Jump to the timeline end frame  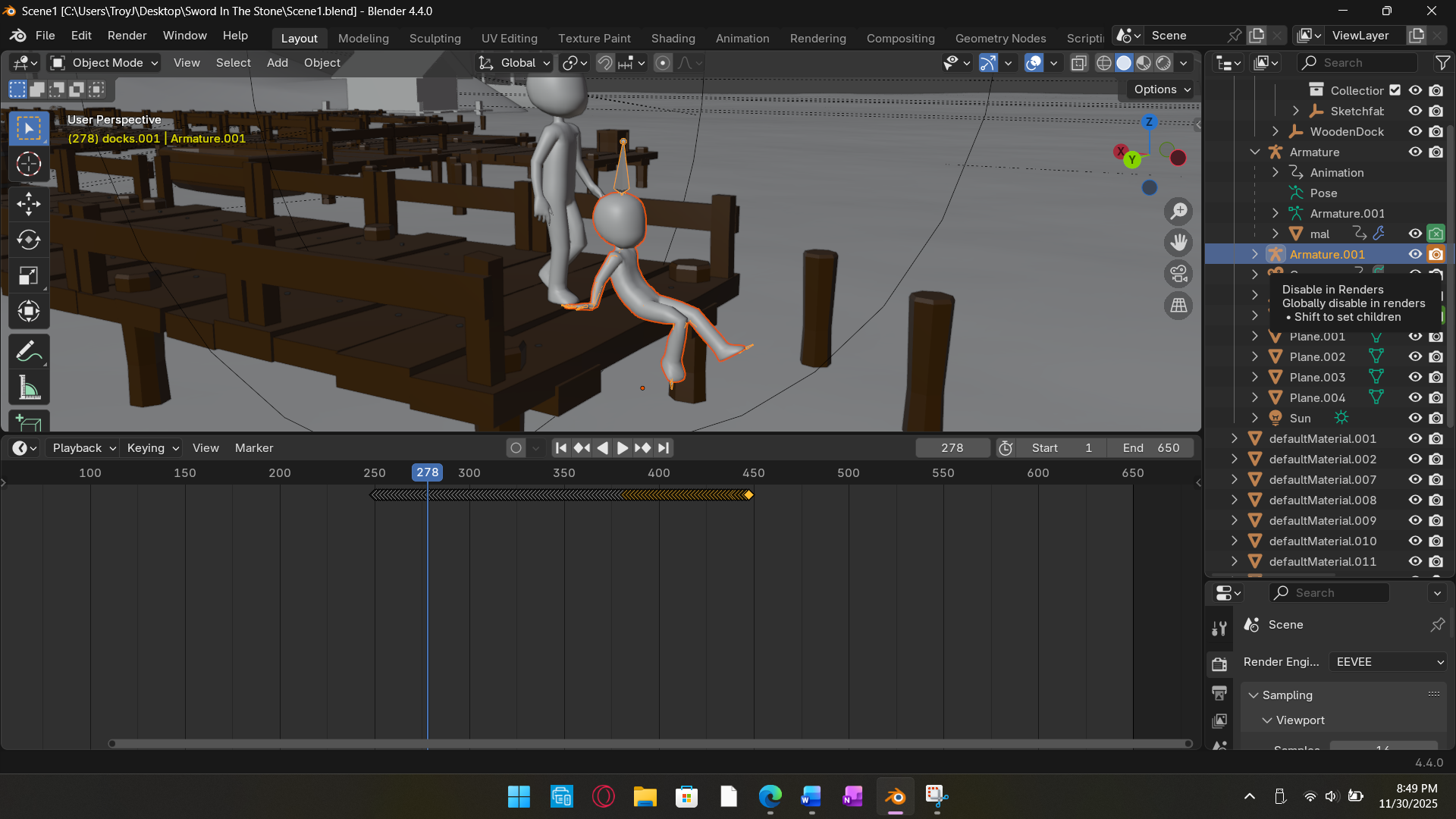tap(664, 448)
